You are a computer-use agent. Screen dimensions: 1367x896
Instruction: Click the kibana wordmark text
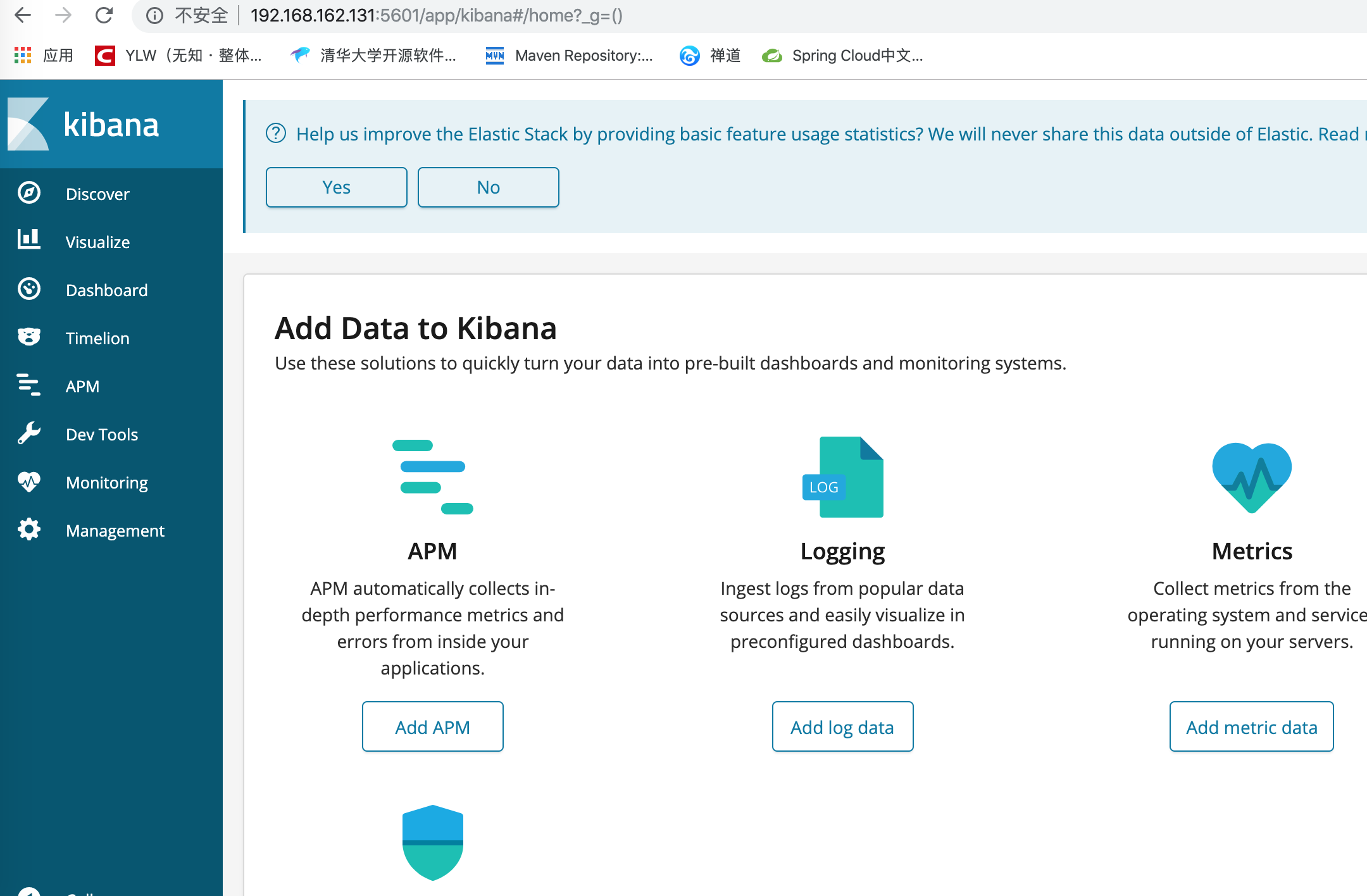[111, 124]
